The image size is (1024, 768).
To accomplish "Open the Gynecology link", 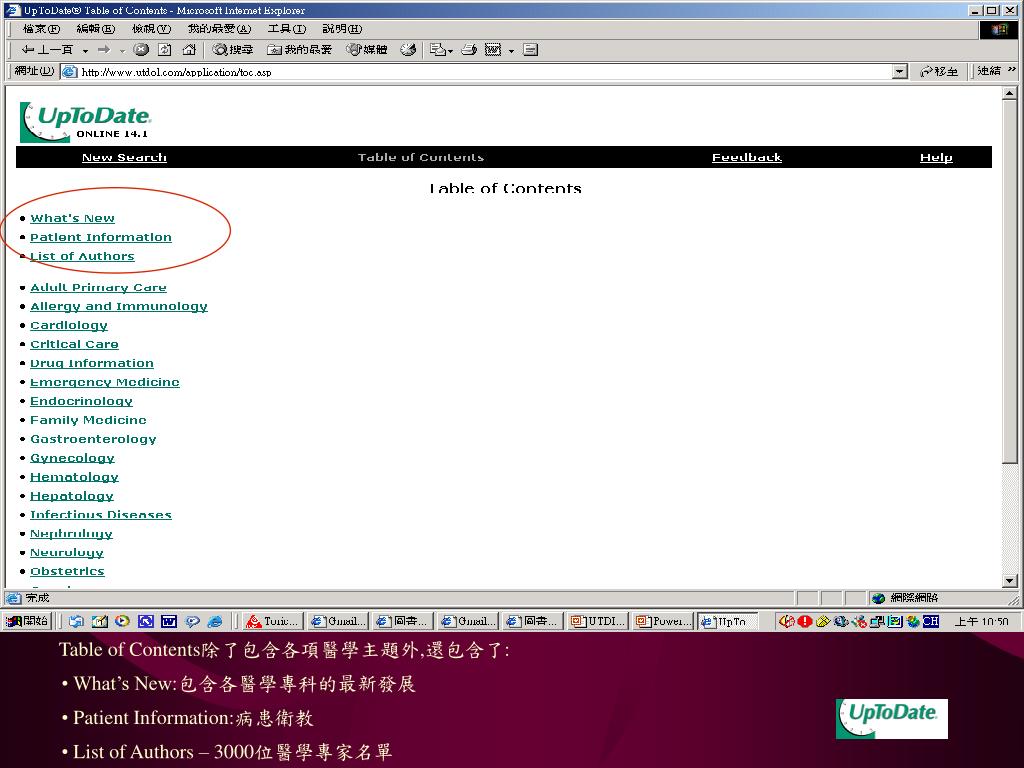I will click(72, 458).
